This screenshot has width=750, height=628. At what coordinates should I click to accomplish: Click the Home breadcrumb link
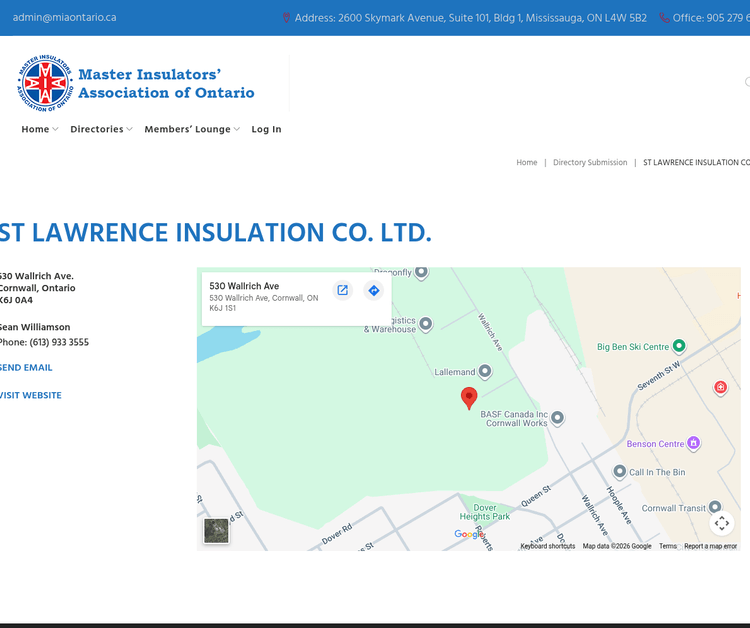(527, 163)
